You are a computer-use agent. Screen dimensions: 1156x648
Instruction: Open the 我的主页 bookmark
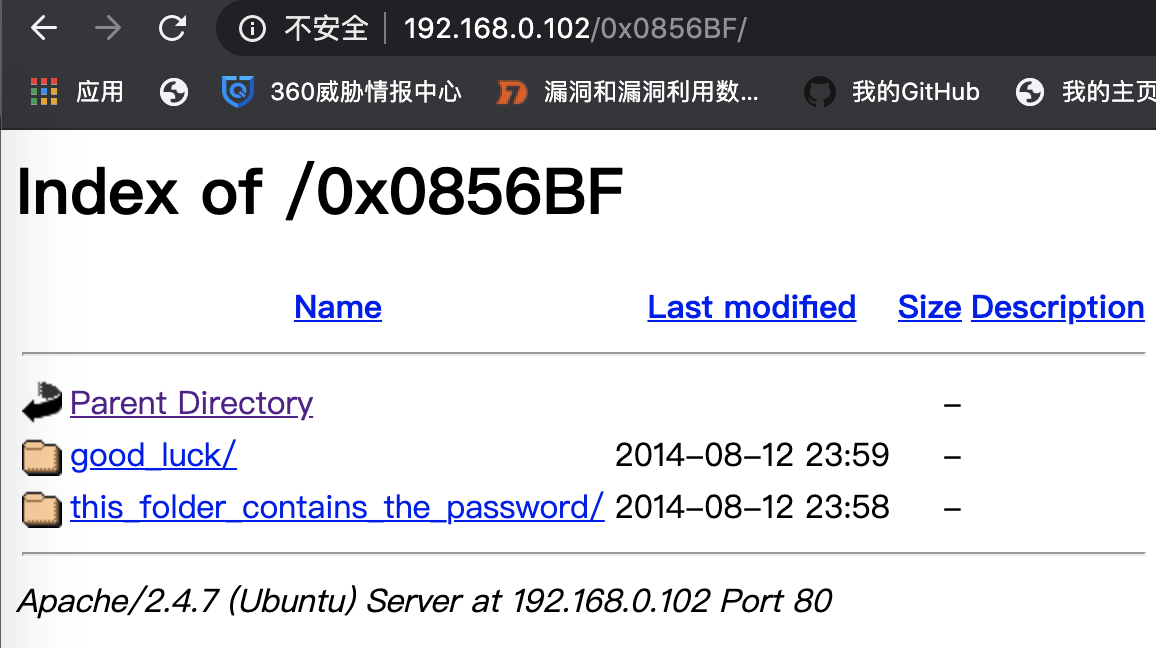[1085, 92]
